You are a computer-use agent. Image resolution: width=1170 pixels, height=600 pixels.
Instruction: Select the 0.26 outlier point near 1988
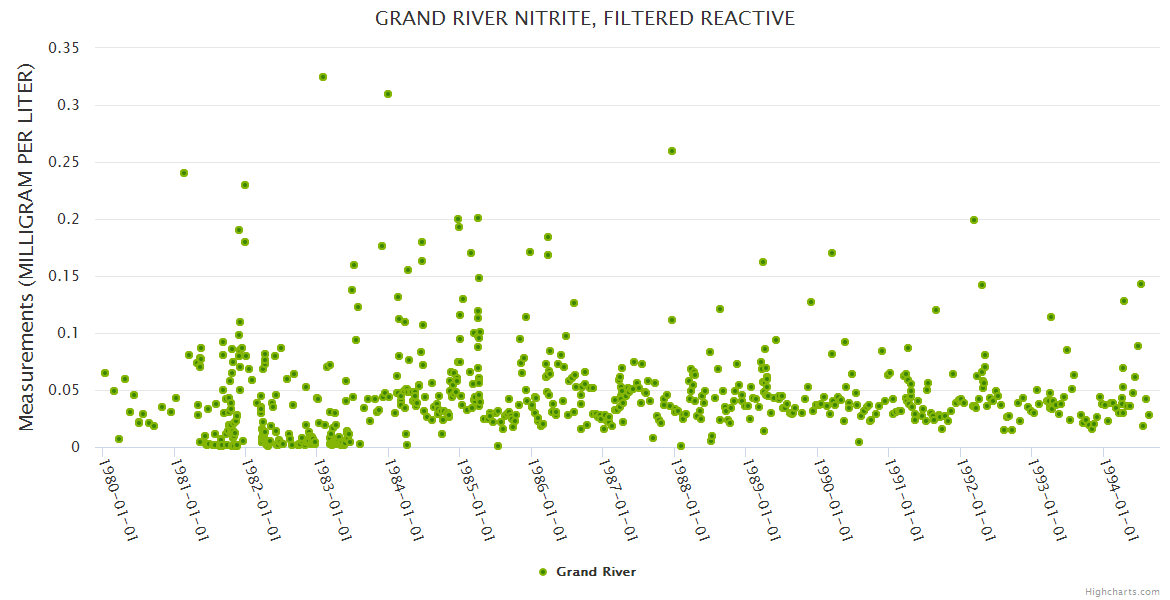pos(672,151)
